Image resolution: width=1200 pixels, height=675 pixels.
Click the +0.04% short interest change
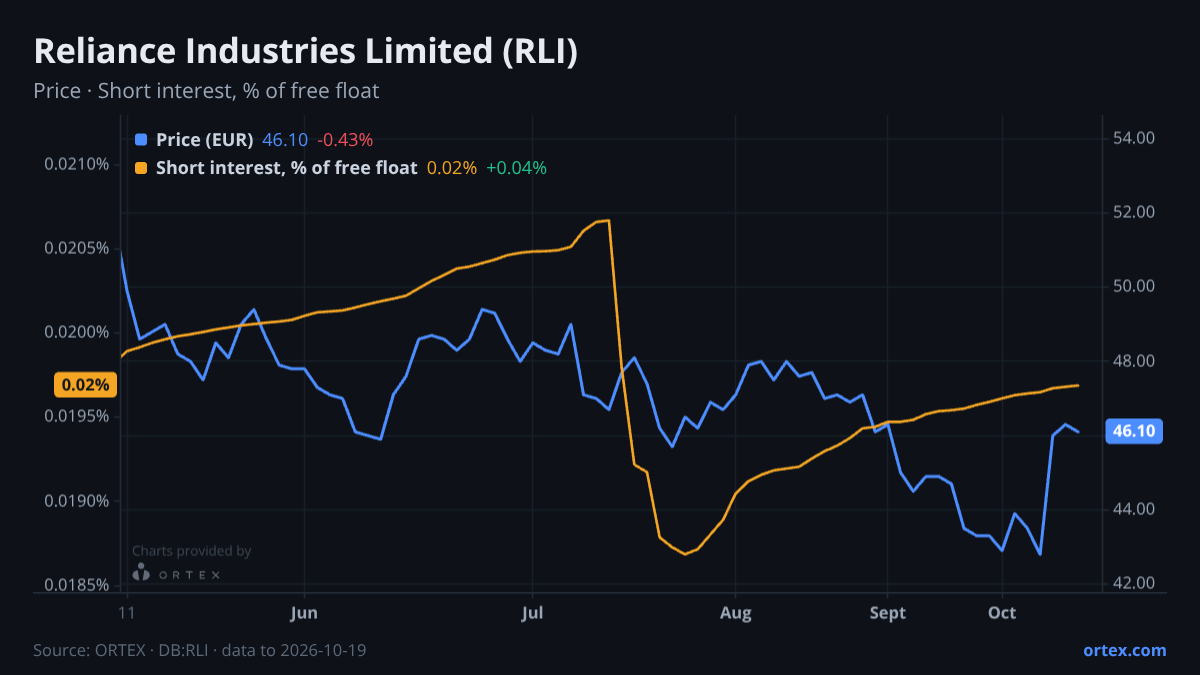click(516, 168)
